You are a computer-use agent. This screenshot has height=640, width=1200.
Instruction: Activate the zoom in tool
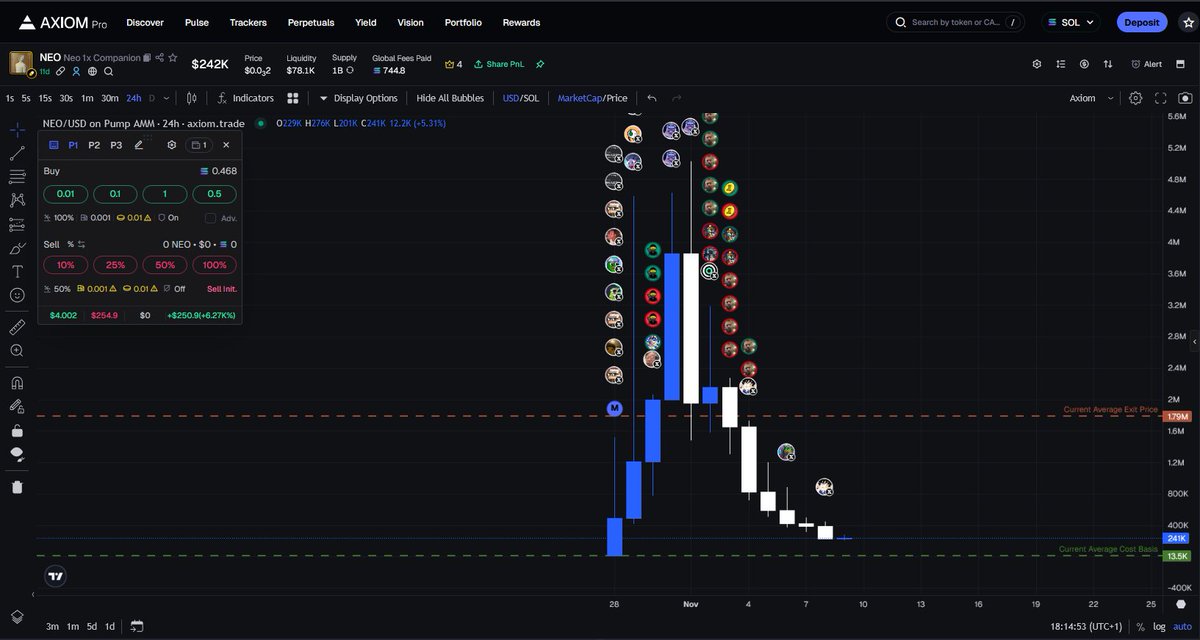click(x=17, y=350)
